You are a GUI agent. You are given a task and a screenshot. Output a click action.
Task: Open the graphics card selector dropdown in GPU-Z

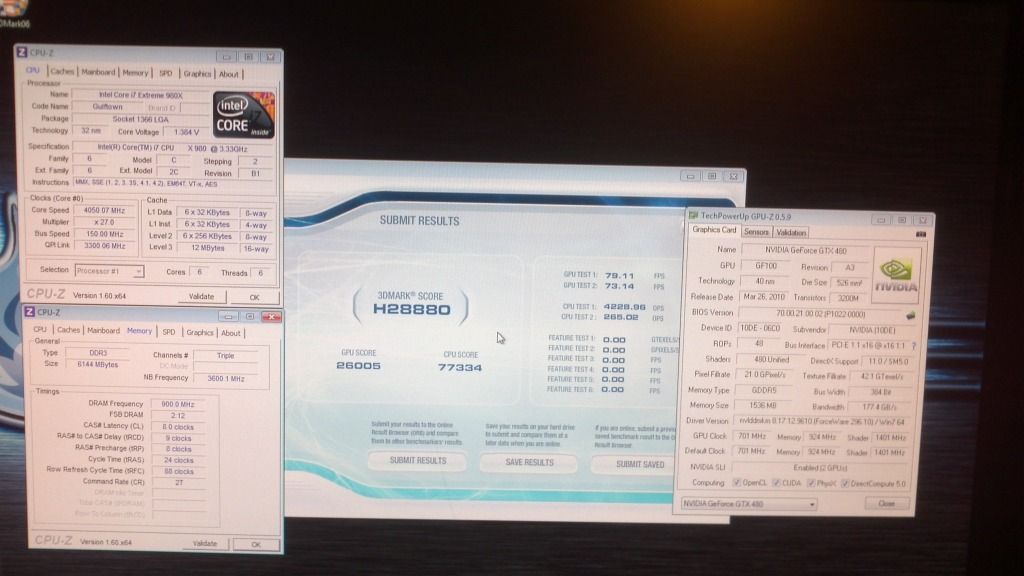748,504
